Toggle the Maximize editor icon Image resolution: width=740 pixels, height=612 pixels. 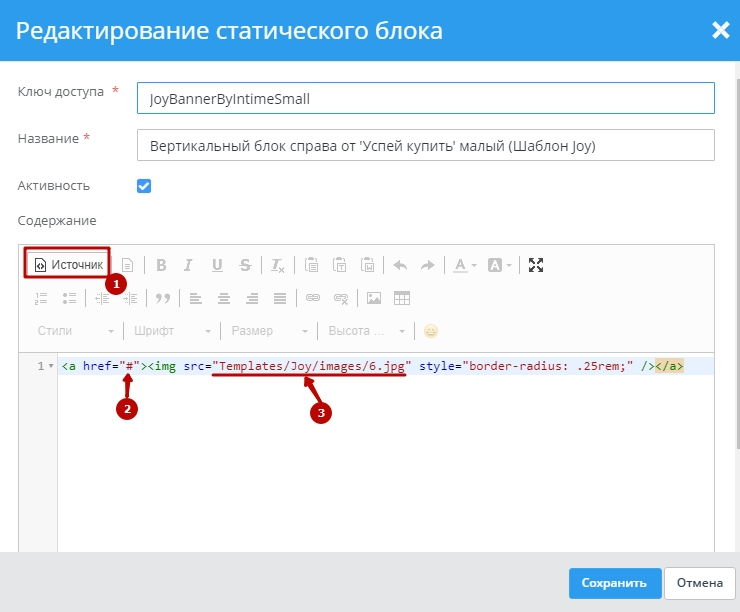536,265
